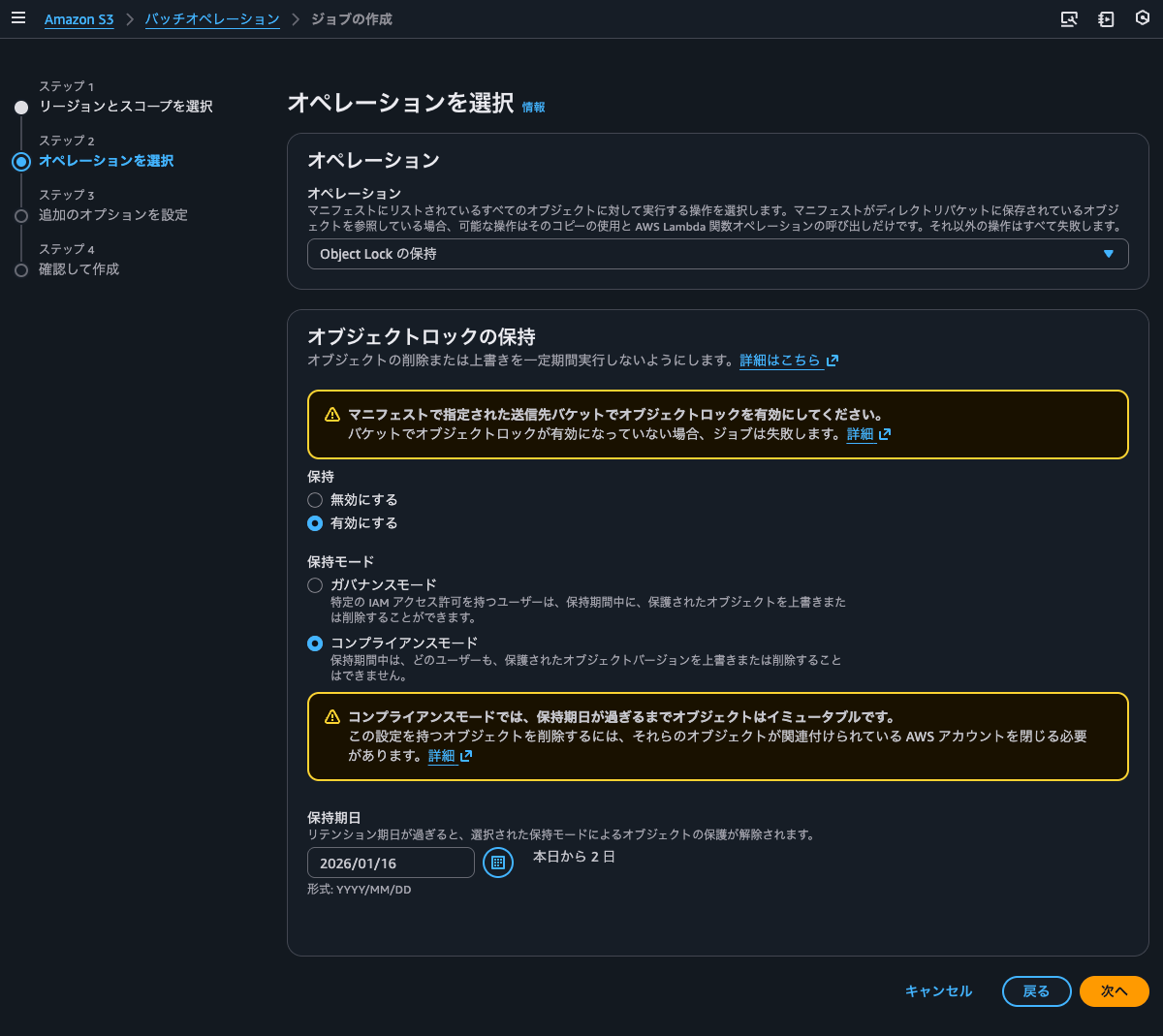Open the calendar picker beside the retention date

(497, 863)
